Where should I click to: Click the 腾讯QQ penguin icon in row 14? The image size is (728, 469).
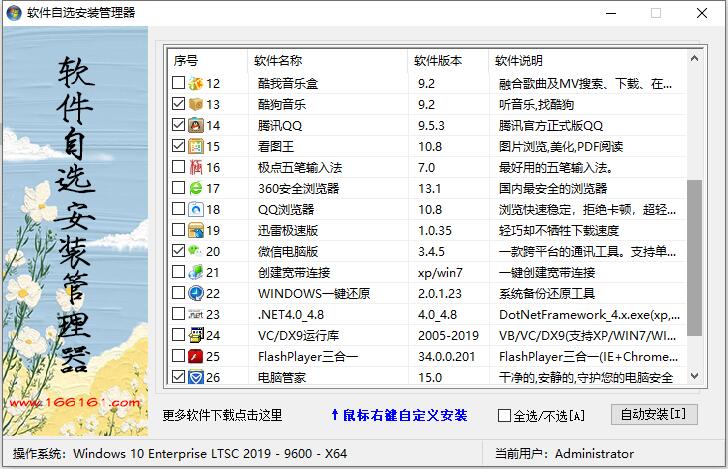click(x=195, y=125)
